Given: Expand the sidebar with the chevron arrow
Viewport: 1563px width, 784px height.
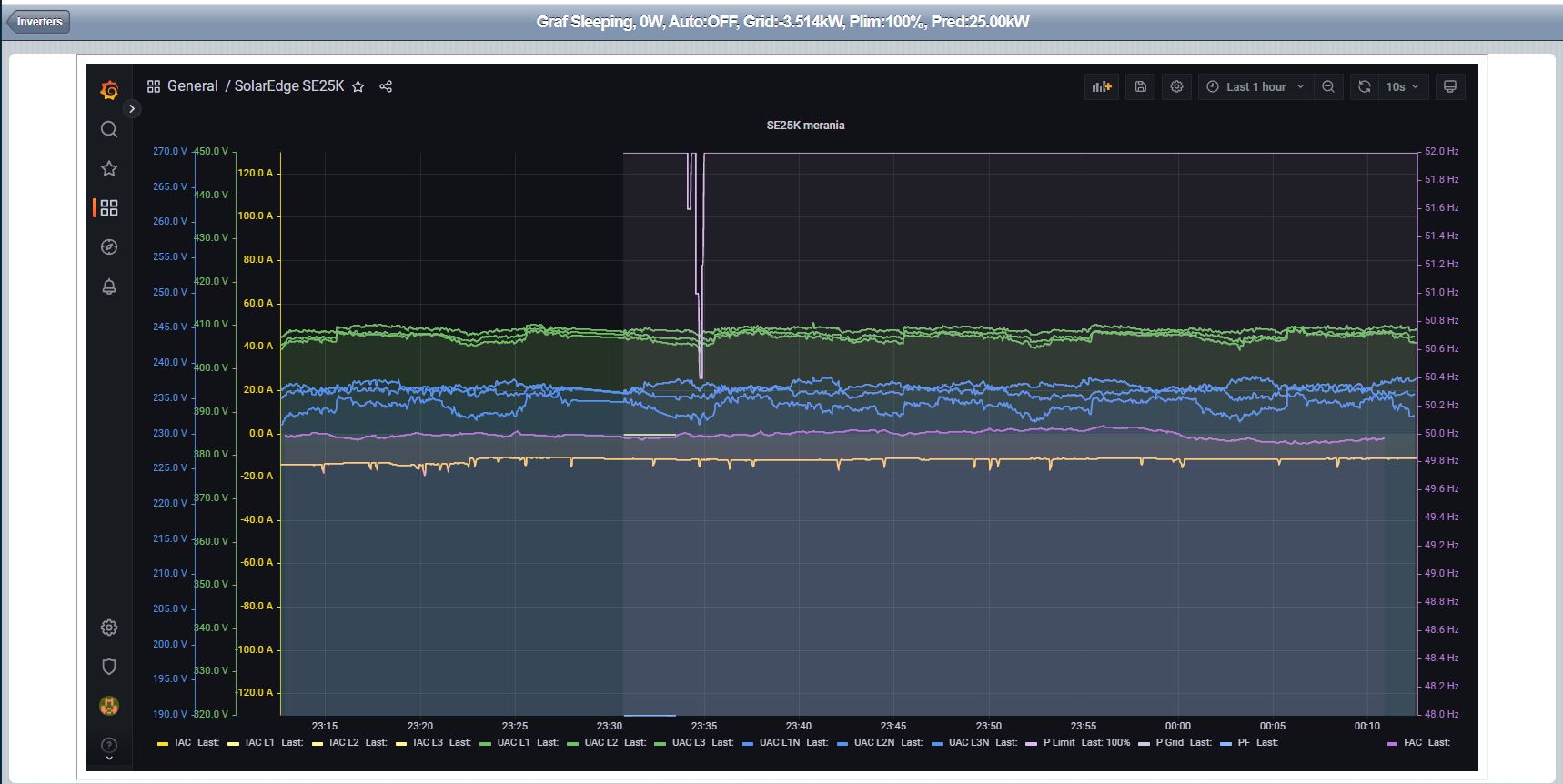Looking at the screenshot, I should coord(132,109).
